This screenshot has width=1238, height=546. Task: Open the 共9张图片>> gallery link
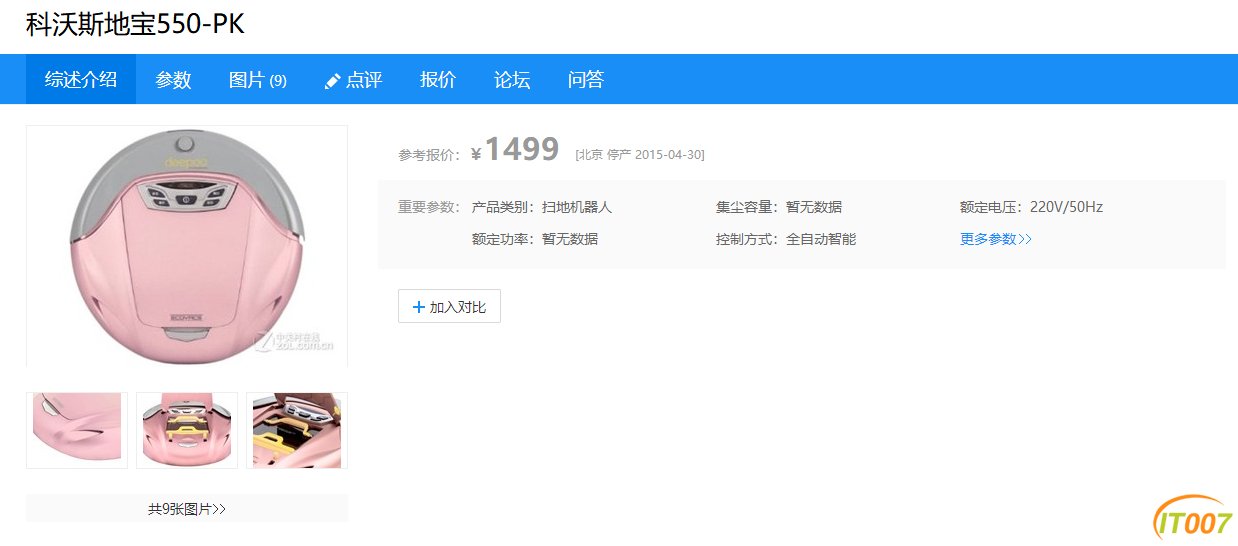(187, 508)
